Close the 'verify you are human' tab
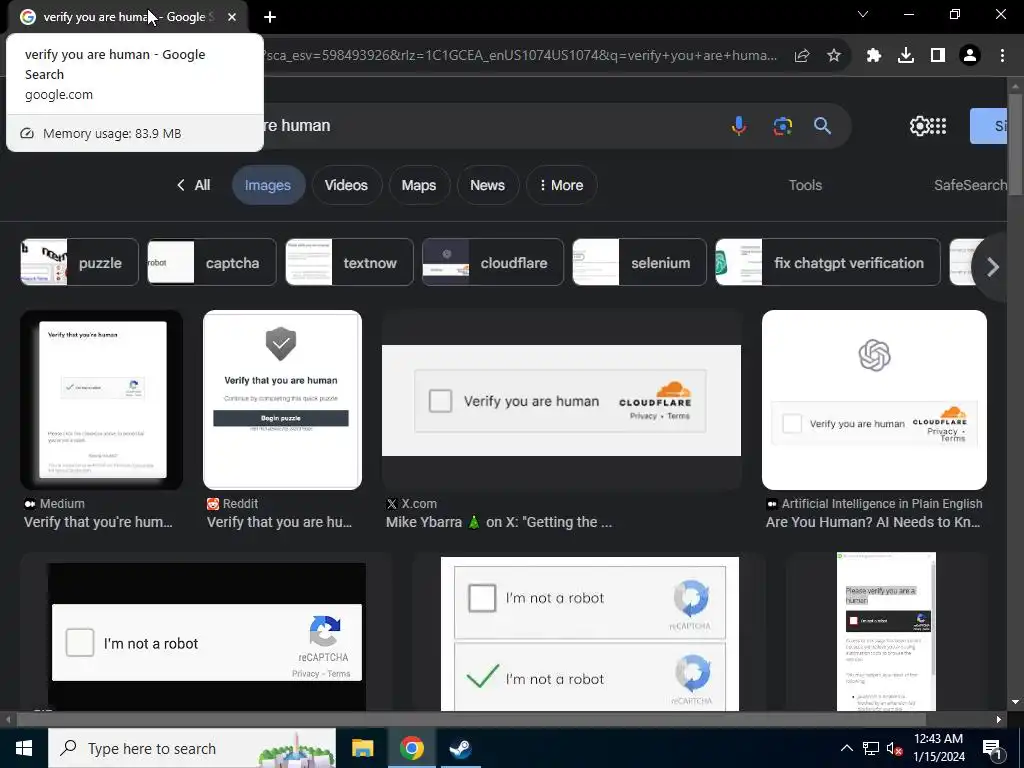 tap(232, 17)
